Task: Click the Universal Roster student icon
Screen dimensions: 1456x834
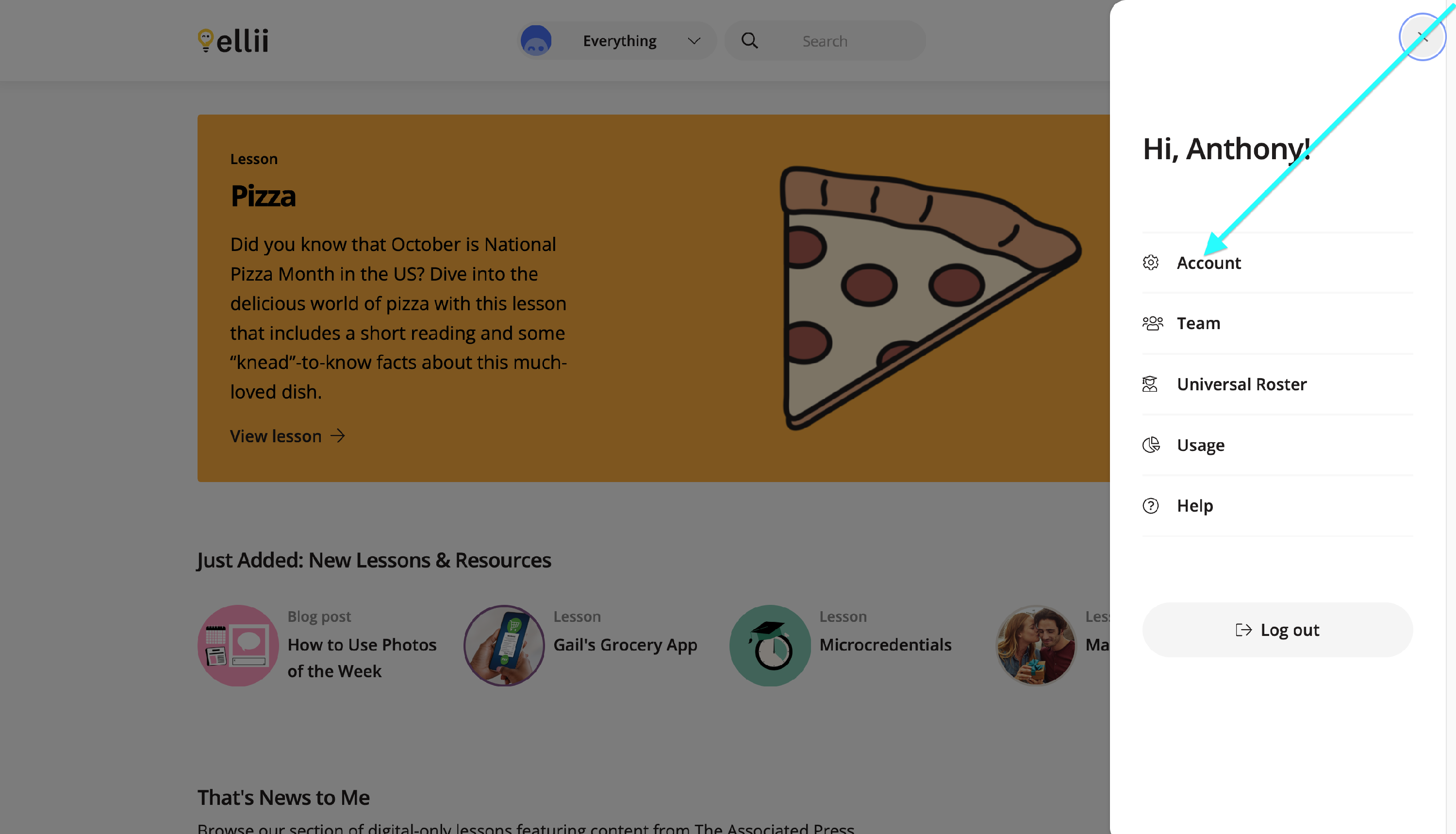Action: click(1150, 384)
